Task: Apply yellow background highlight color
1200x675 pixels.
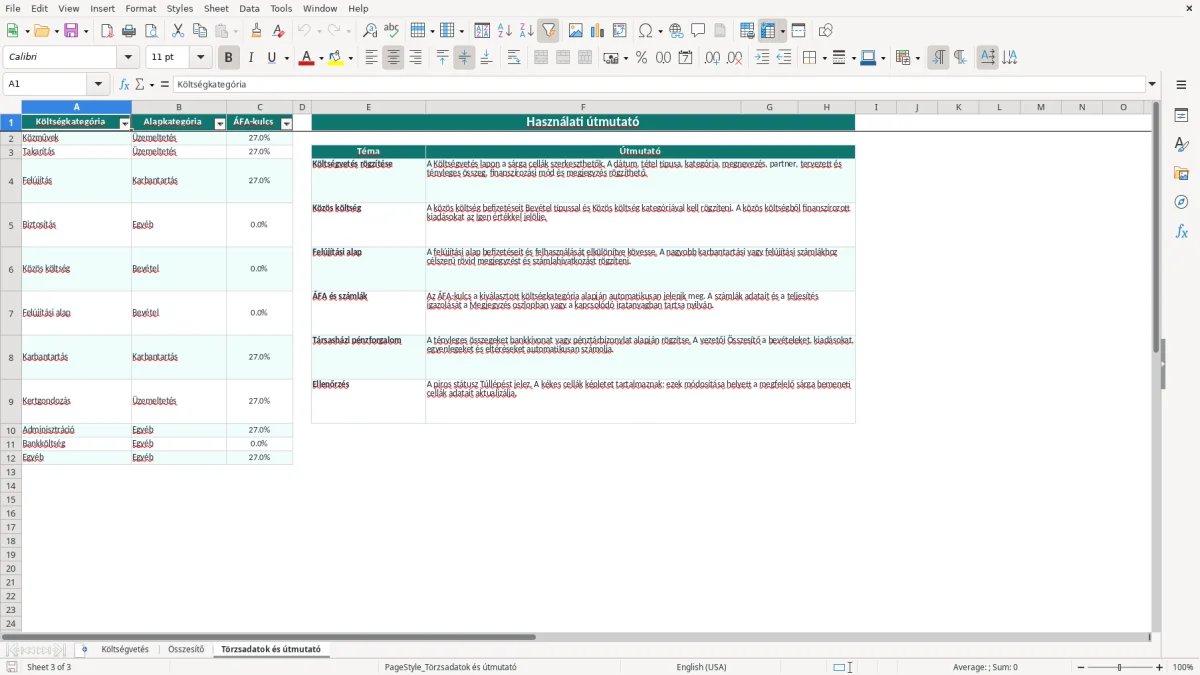Action: click(335, 58)
